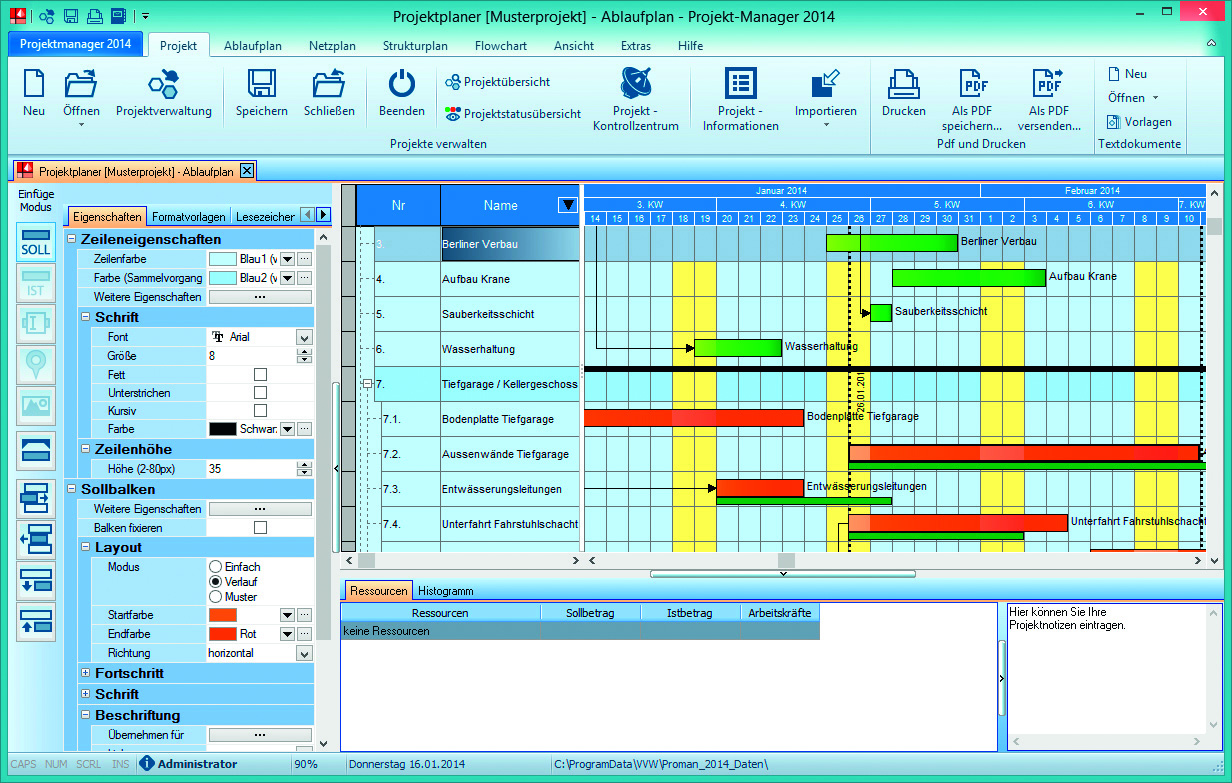The width and height of the screenshot is (1232, 783).
Task: Print with the Drucken icon
Action: pyautogui.click(x=904, y=84)
